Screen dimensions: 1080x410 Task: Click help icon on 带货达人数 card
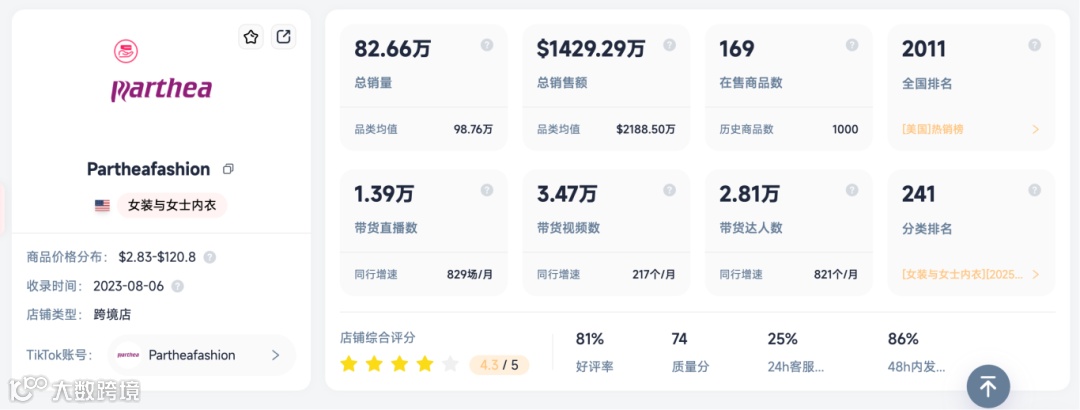(x=852, y=190)
